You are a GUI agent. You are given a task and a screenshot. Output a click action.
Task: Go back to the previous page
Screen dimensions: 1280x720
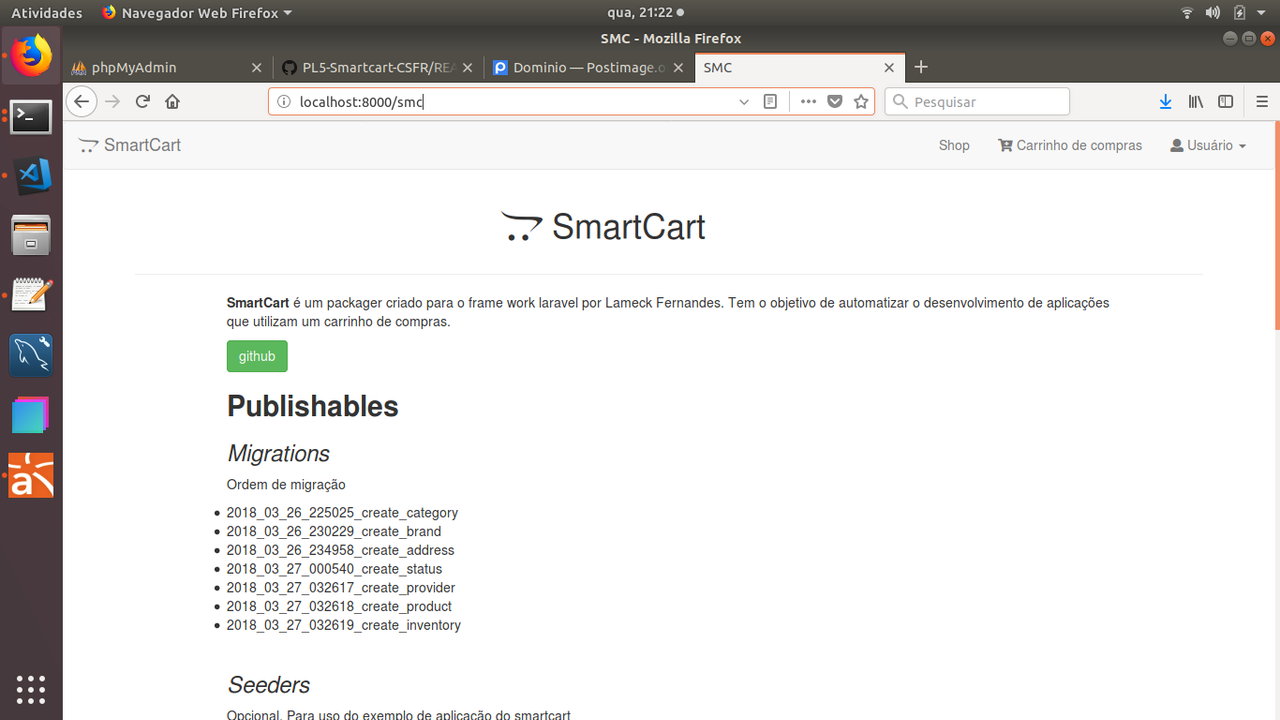(82, 101)
